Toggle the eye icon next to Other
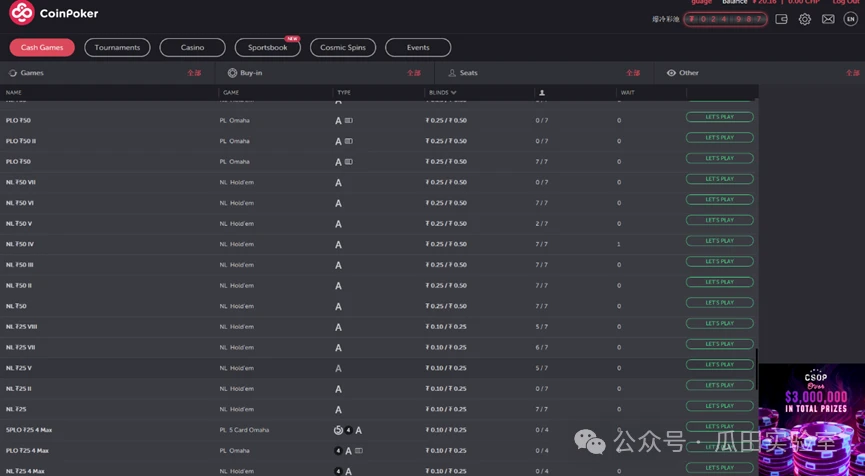Screen dimensions: 865x476 click(671, 73)
